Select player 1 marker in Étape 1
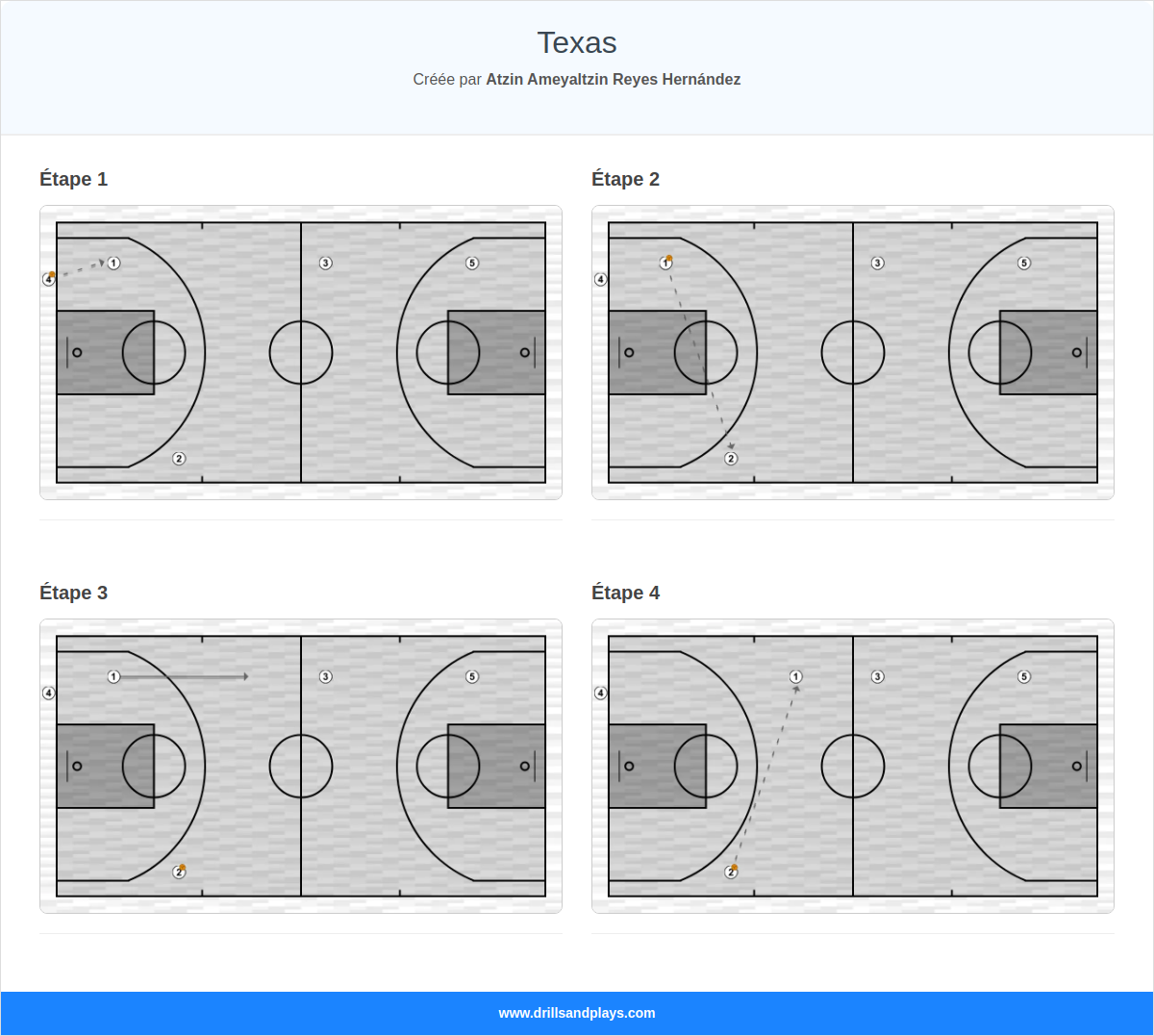This screenshot has height=1036, width=1154. 114,261
